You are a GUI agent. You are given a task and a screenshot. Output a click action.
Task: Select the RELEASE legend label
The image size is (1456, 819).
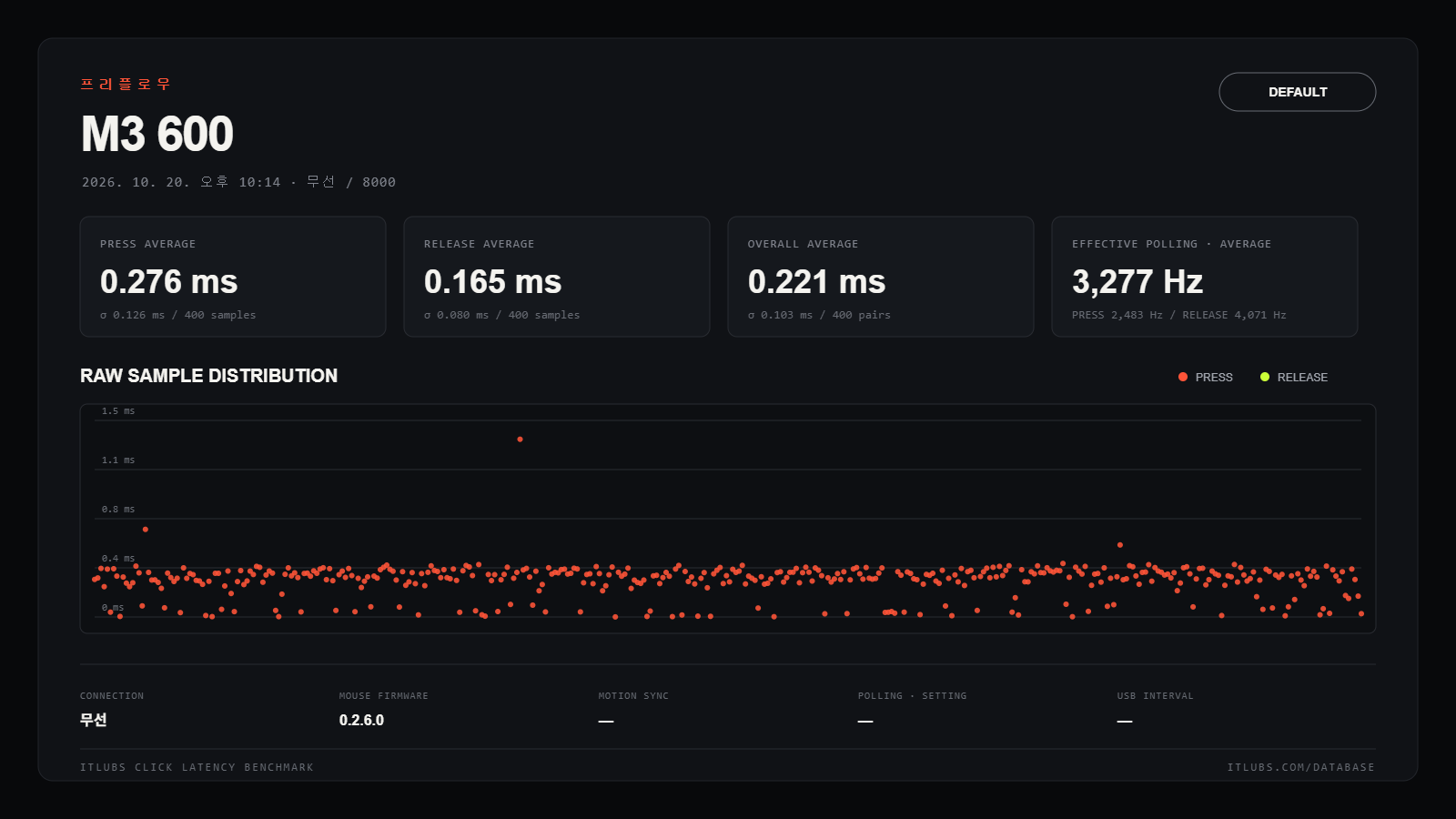(1302, 377)
